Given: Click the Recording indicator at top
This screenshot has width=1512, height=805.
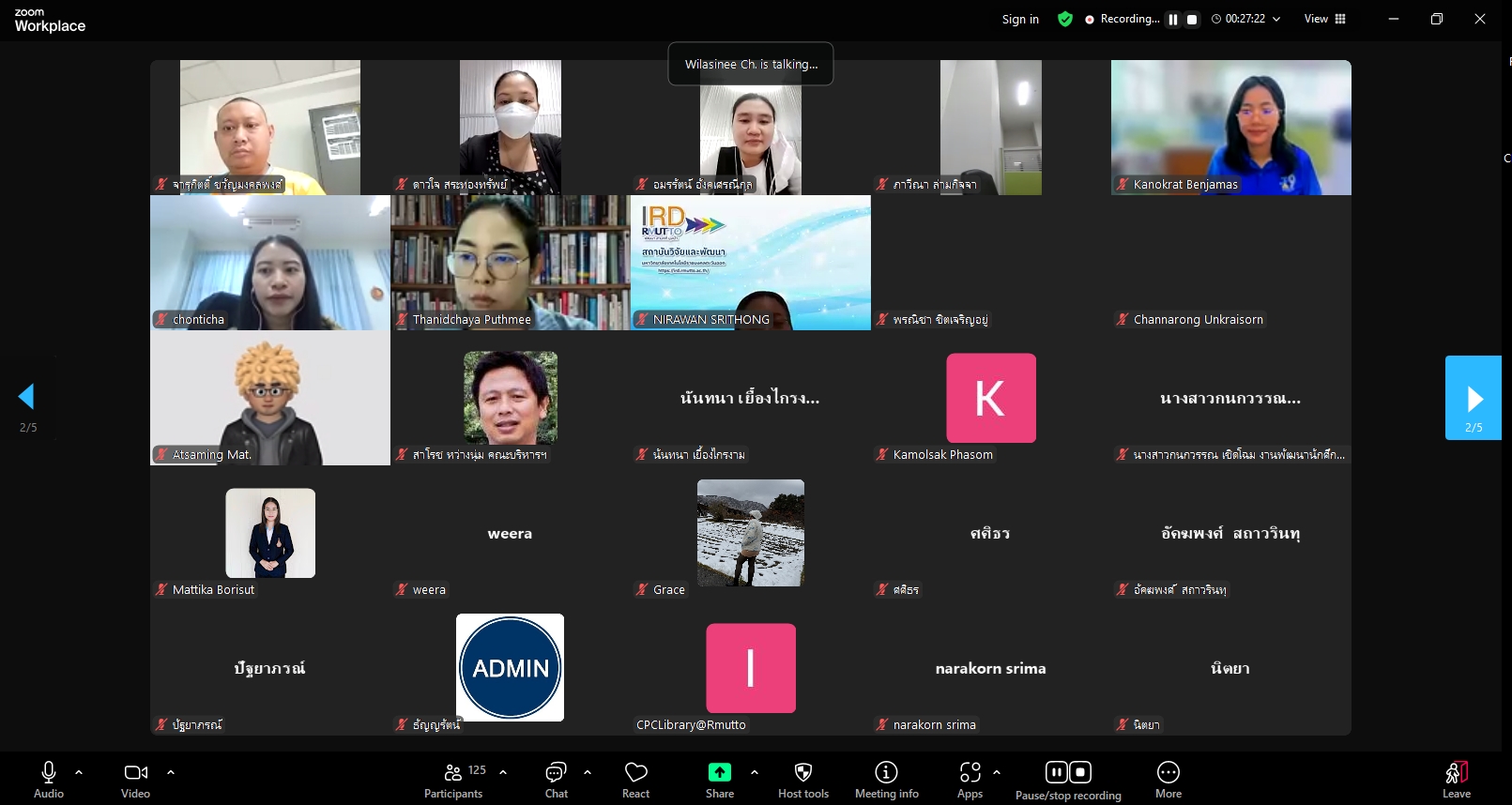Looking at the screenshot, I should click(x=1123, y=19).
